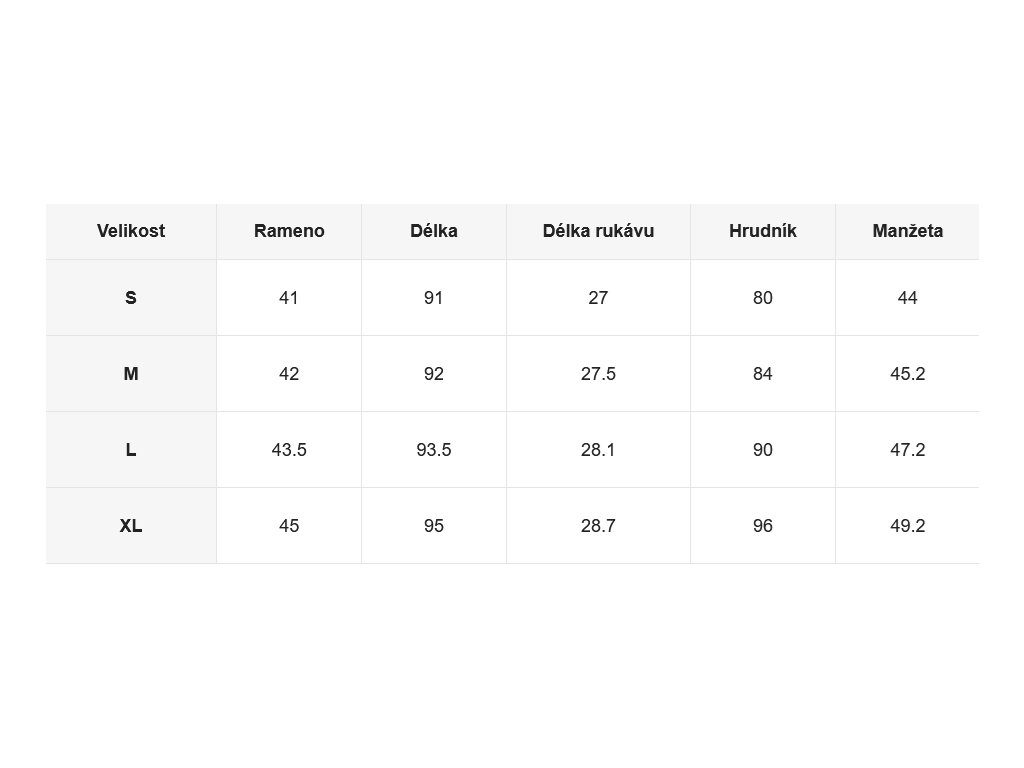Click the Délka cell showing 95

tap(434, 526)
